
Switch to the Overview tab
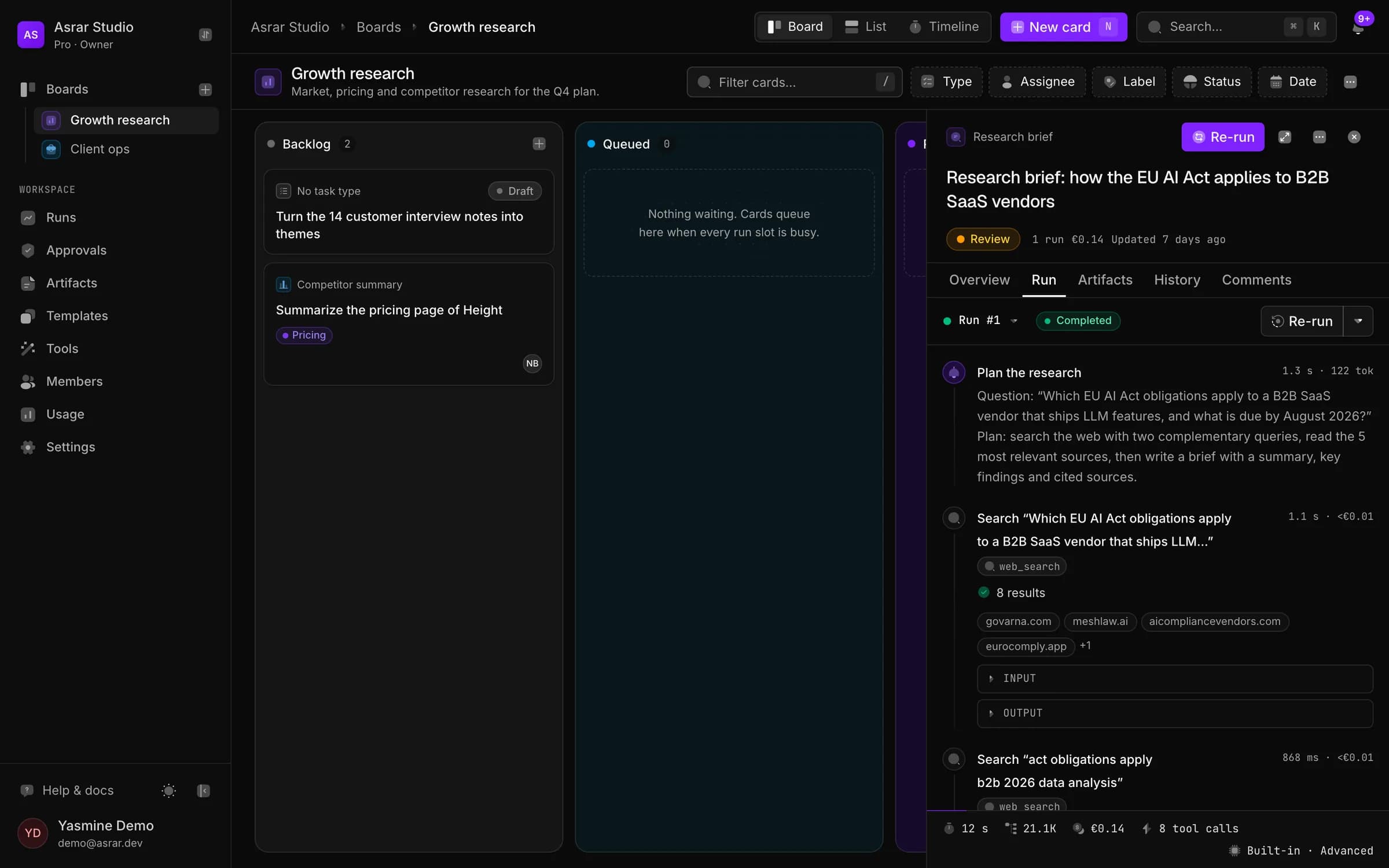tap(979, 280)
